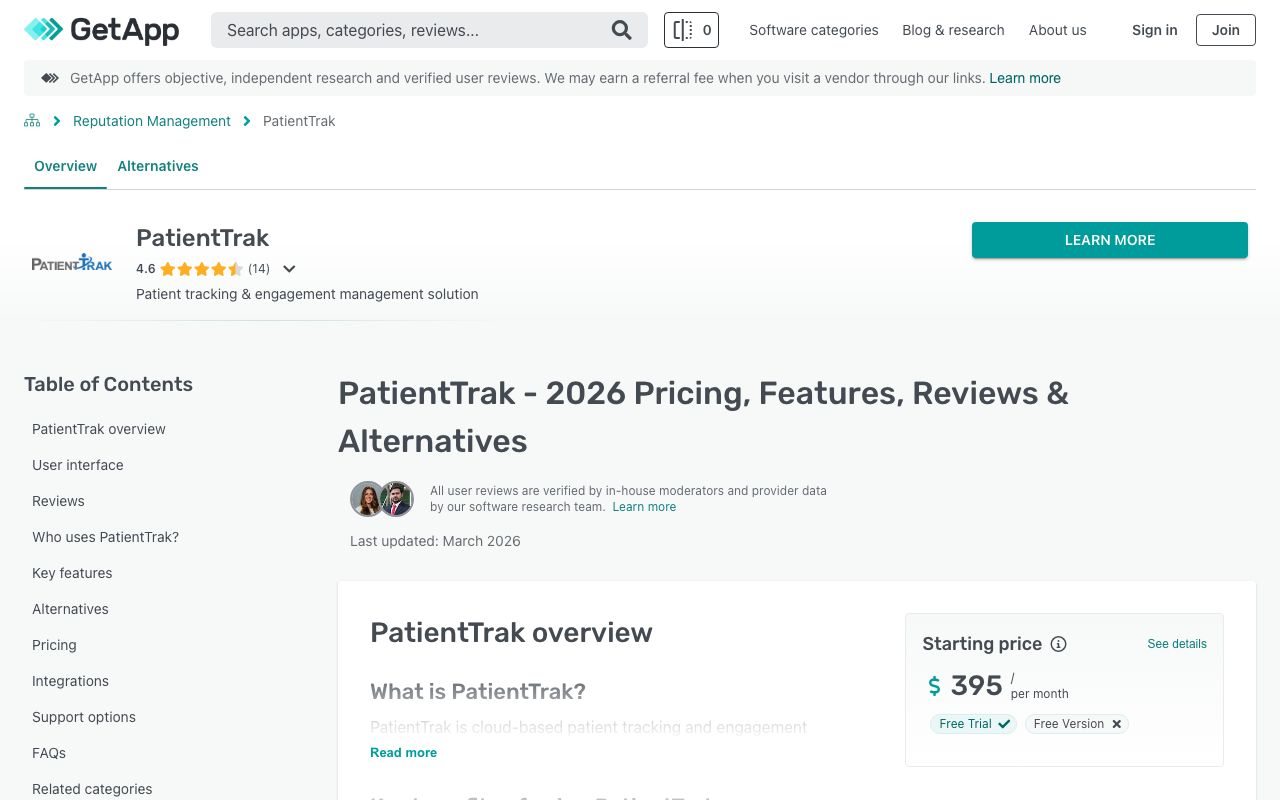The width and height of the screenshot is (1280, 800).
Task: Jump to PatientTrak overview in contents
Action: [99, 429]
